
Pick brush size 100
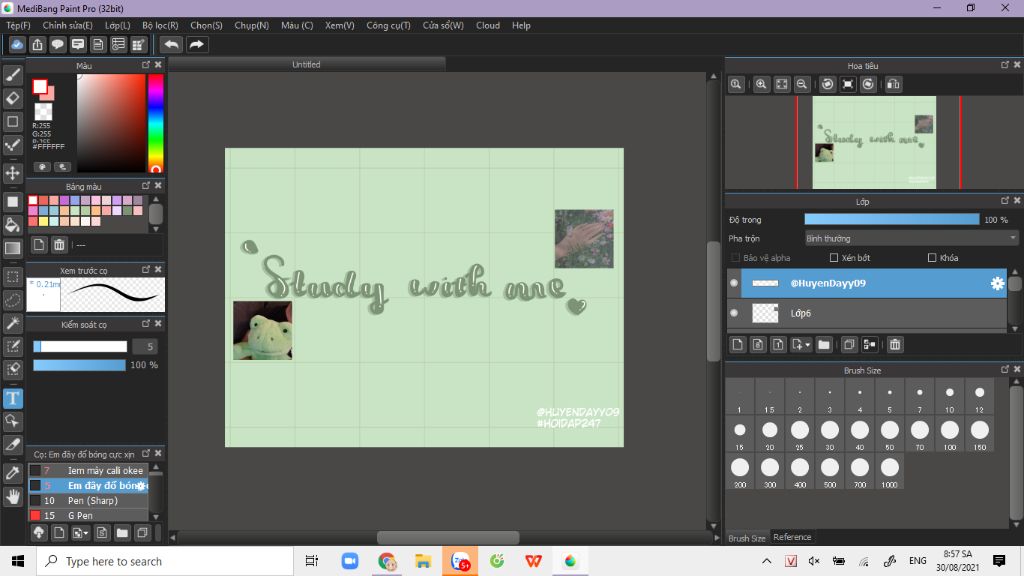pyautogui.click(x=950, y=434)
